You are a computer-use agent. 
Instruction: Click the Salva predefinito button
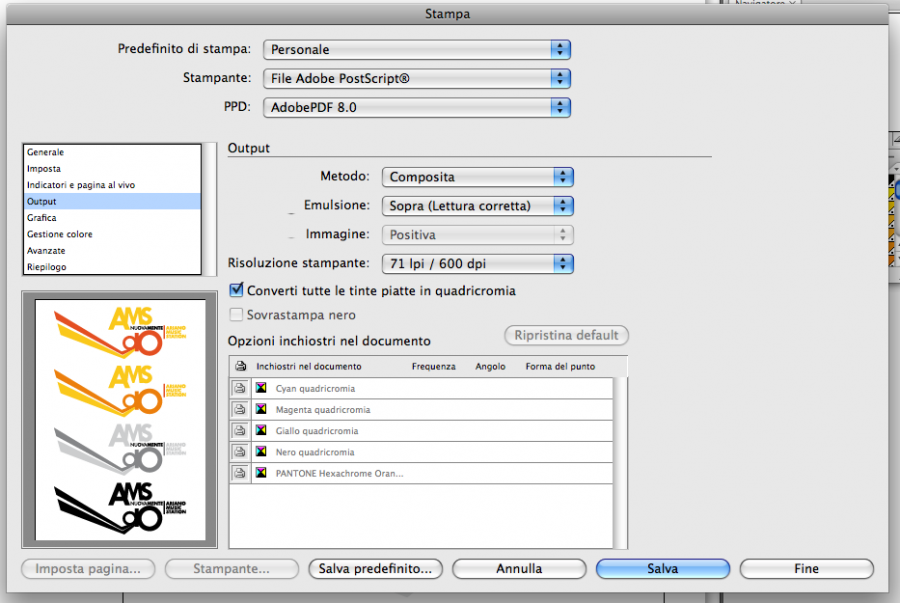click(375, 569)
